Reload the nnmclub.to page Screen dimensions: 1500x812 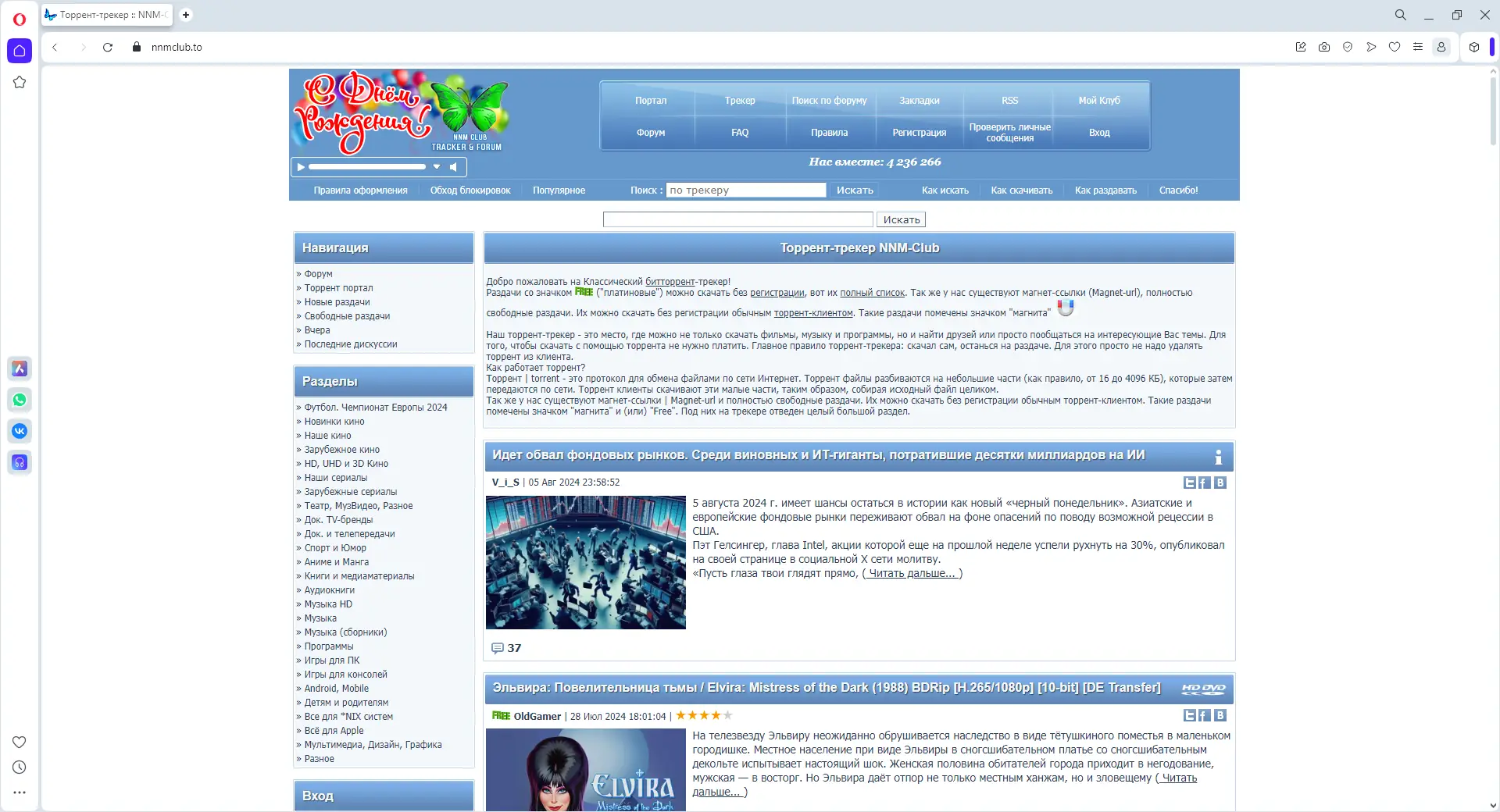tap(108, 47)
